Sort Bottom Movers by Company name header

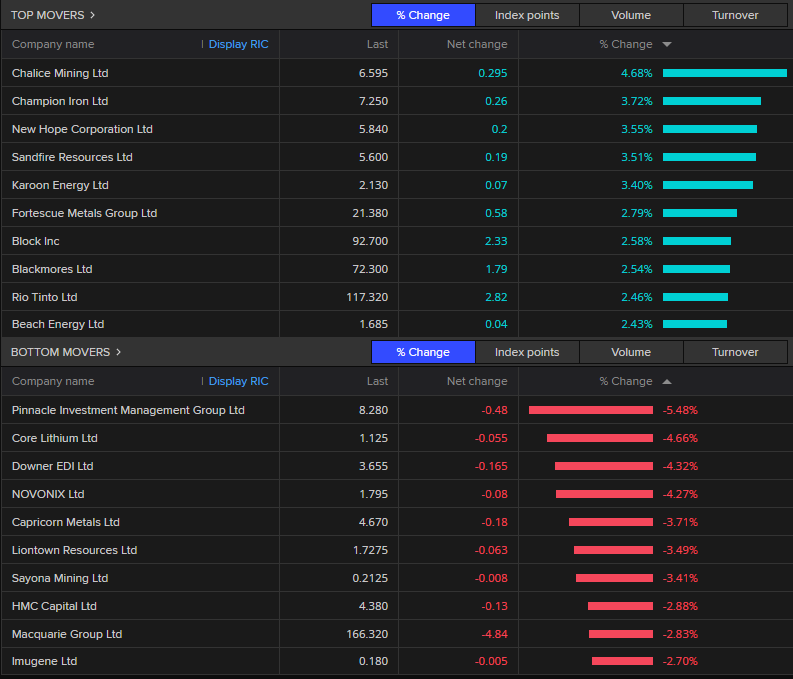point(53,381)
